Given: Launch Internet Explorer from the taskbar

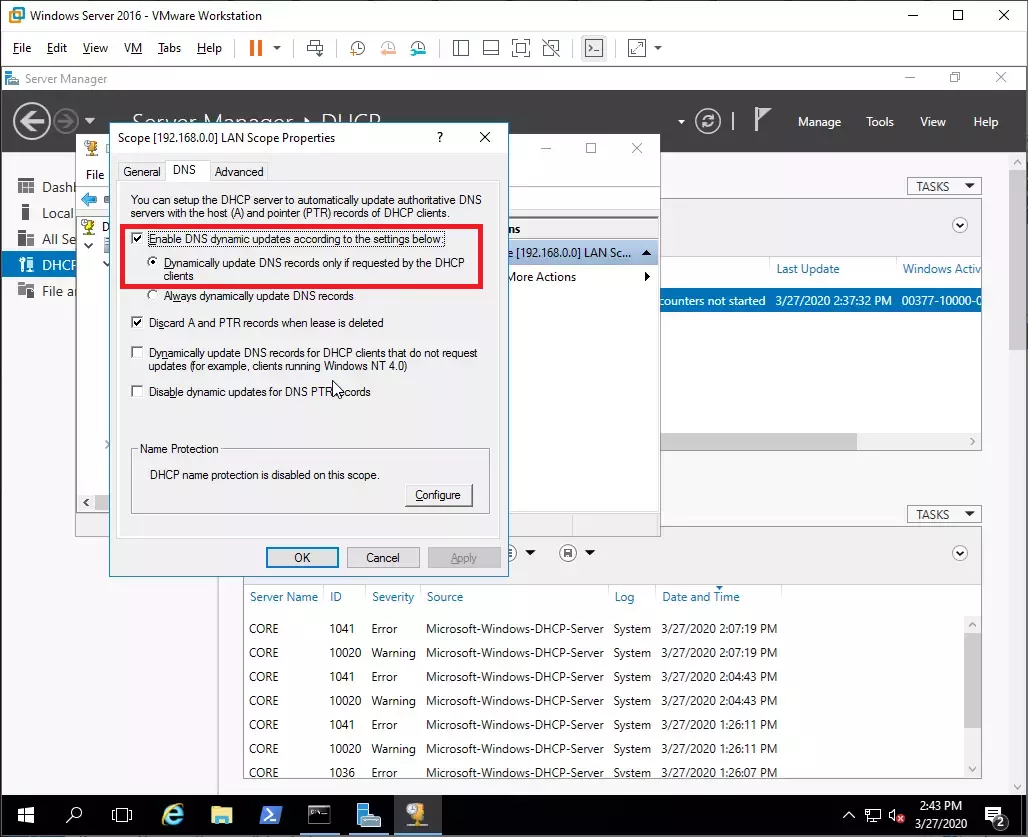Looking at the screenshot, I should 172,815.
